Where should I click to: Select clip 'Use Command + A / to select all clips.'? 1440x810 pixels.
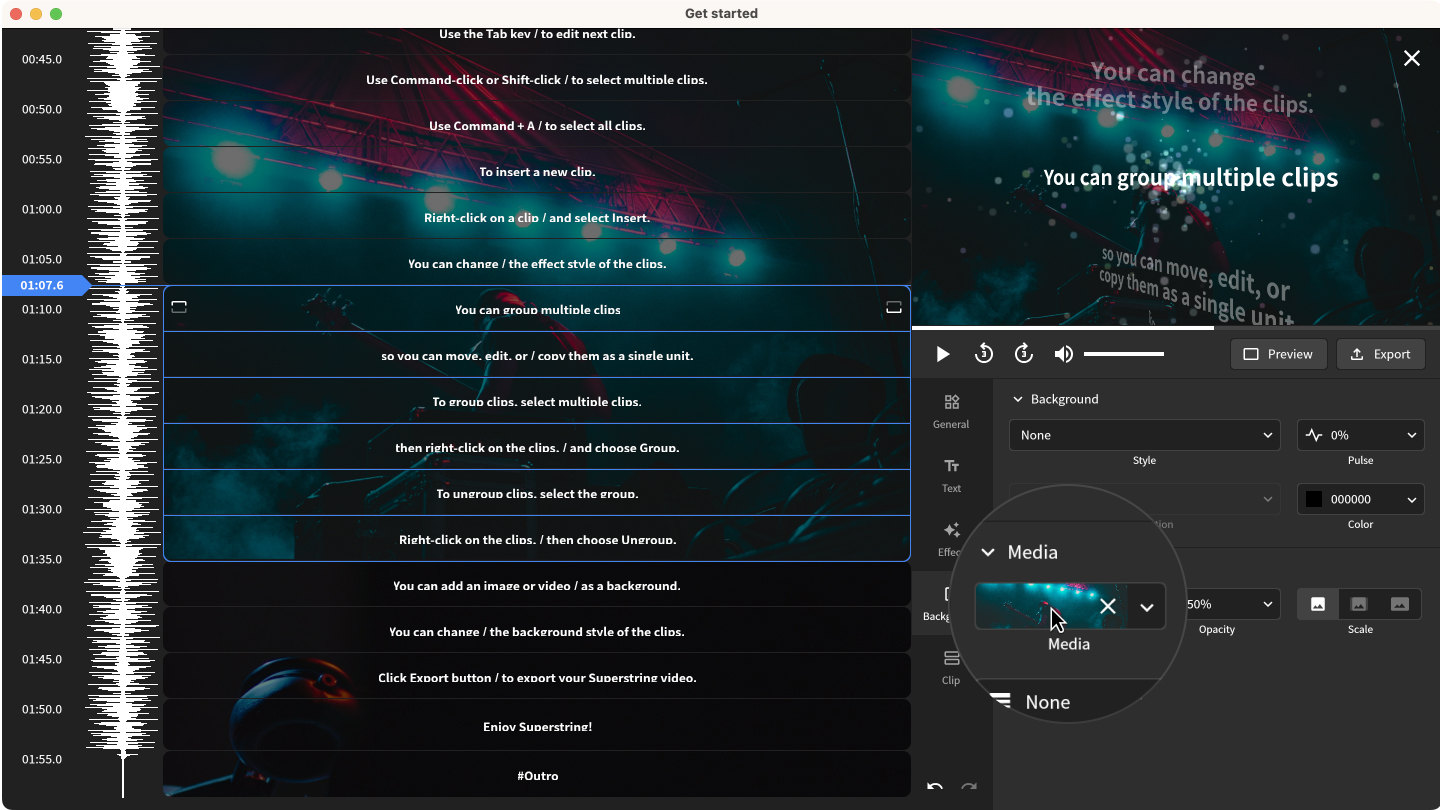[x=537, y=123]
